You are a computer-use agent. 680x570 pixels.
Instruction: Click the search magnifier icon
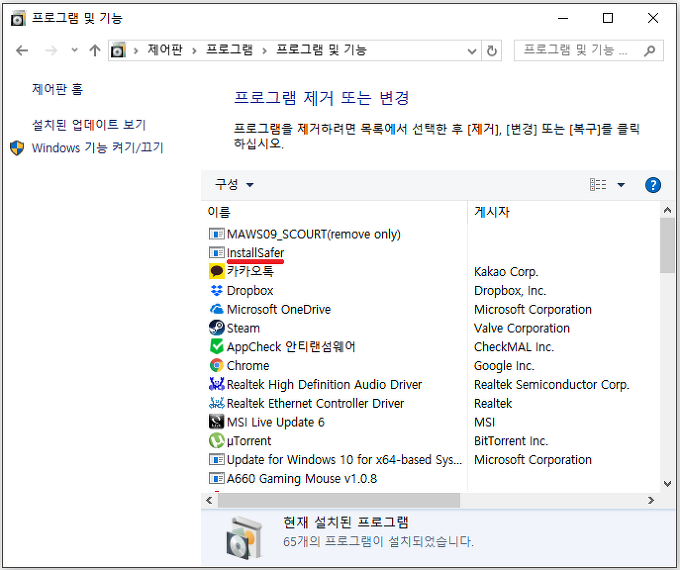point(649,51)
